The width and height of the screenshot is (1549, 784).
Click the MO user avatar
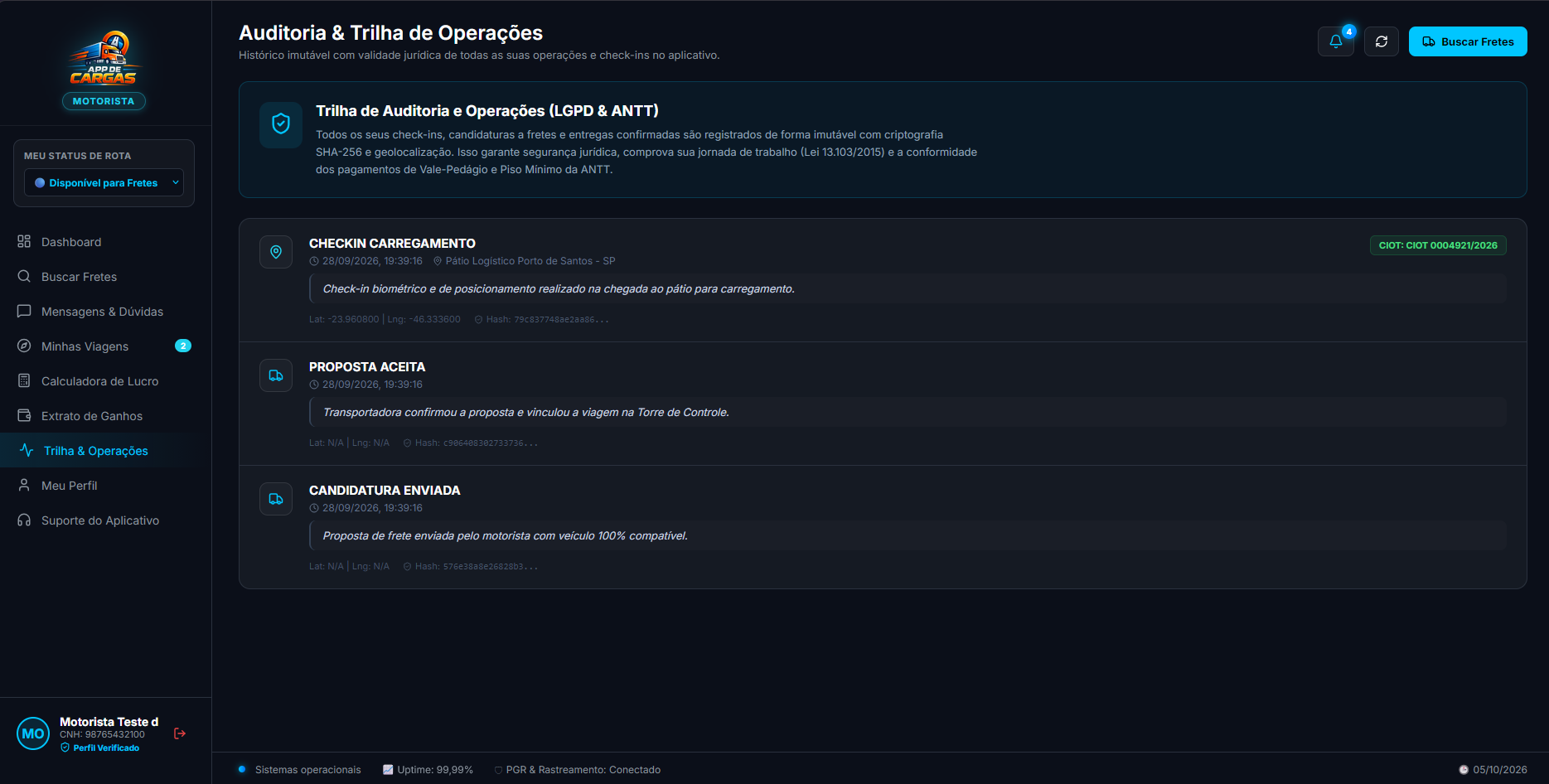tap(33, 733)
